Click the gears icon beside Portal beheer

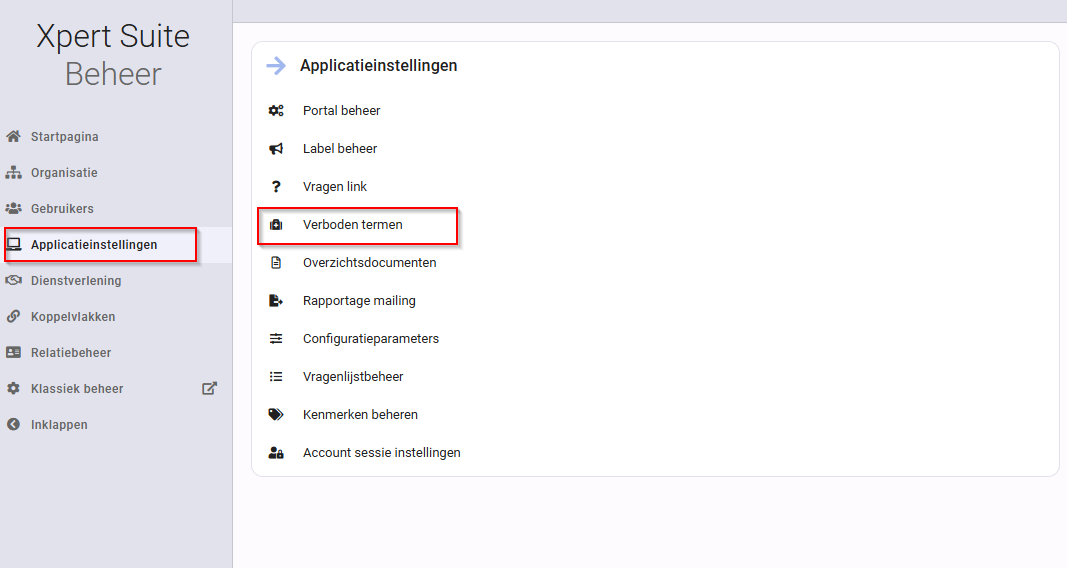pos(276,110)
